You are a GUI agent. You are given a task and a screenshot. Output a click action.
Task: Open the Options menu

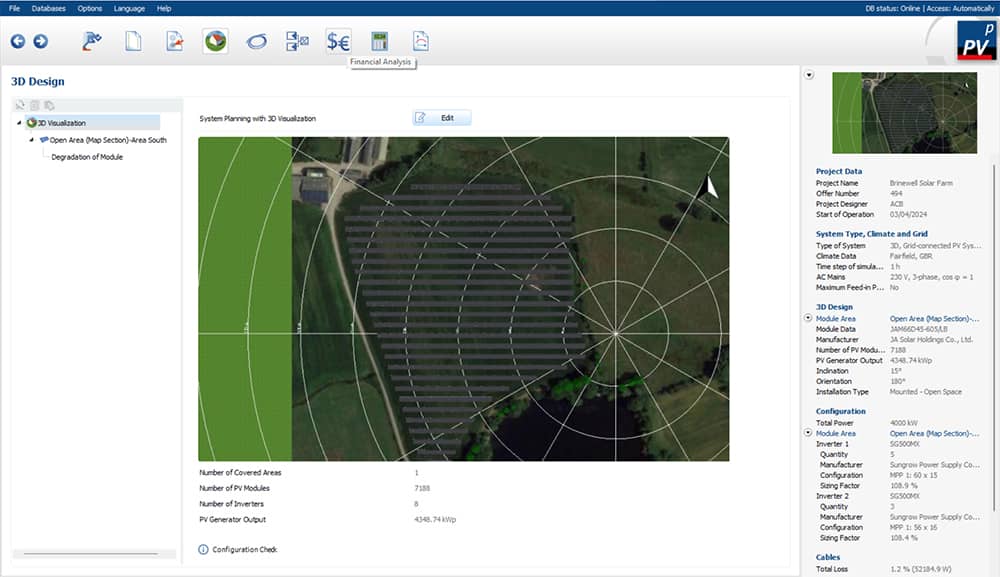(x=90, y=8)
